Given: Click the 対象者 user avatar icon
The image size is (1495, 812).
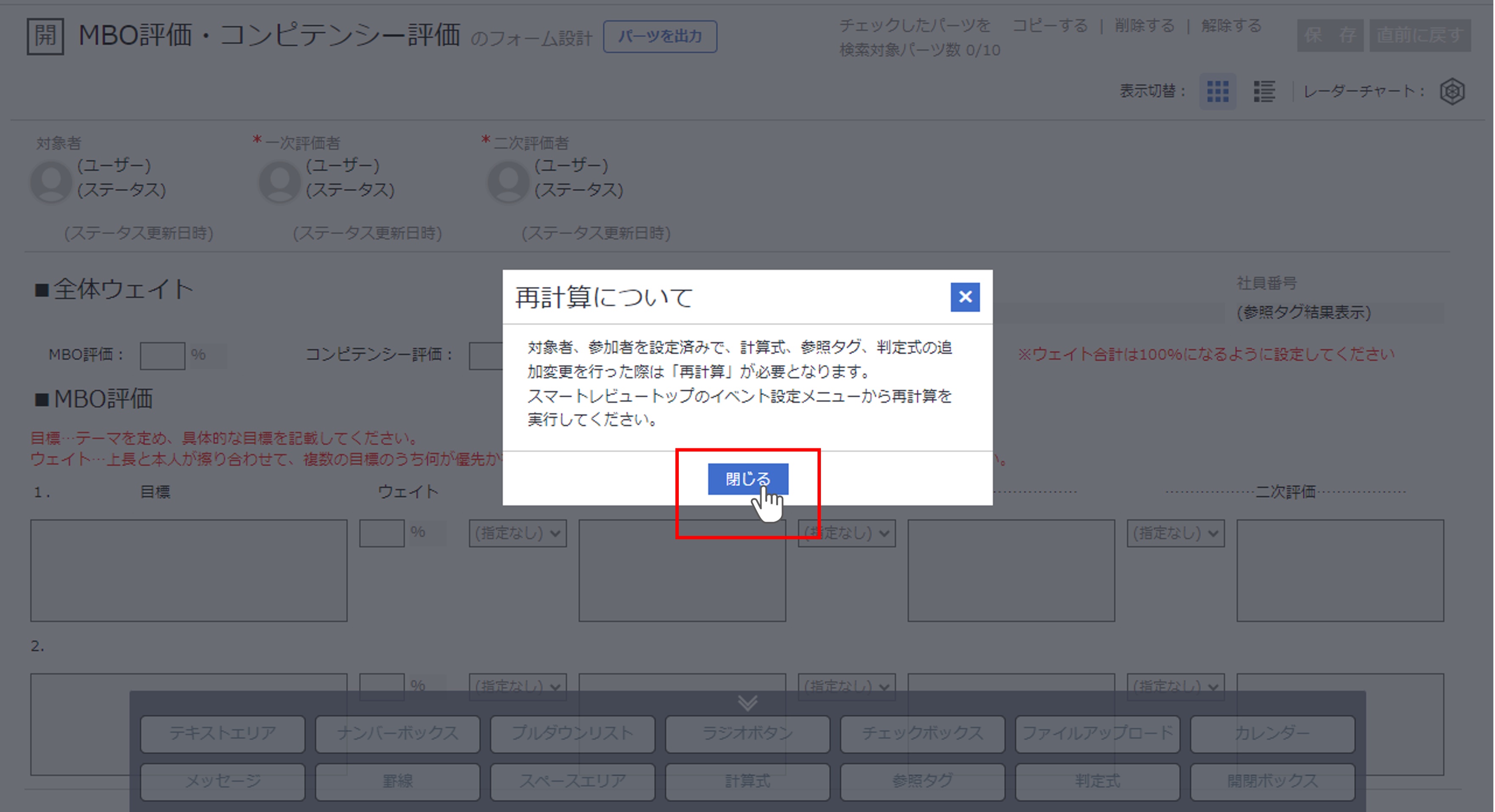Looking at the screenshot, I should click(x=51, y=182).
